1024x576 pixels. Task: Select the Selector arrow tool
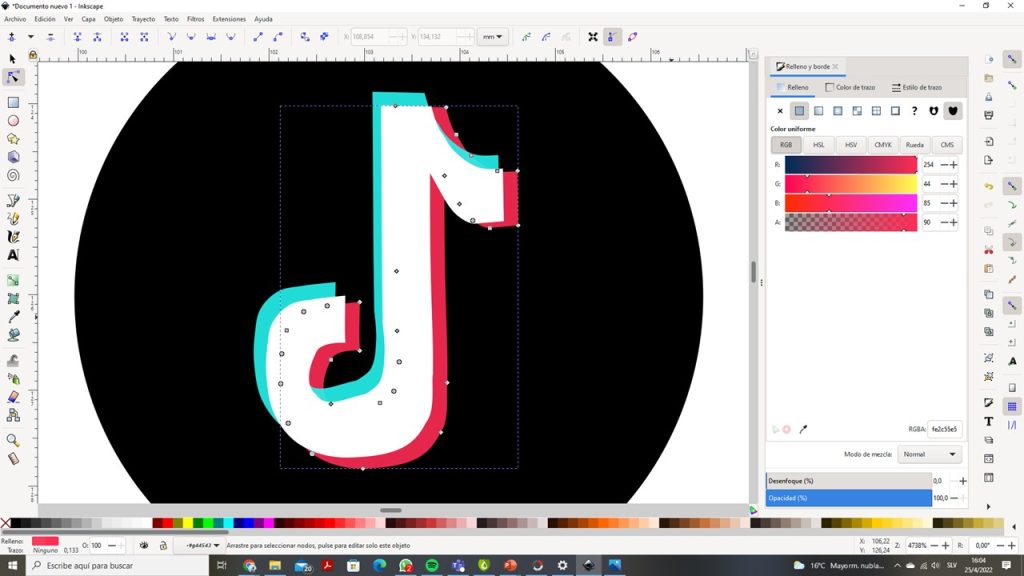(x=12, y=59)
